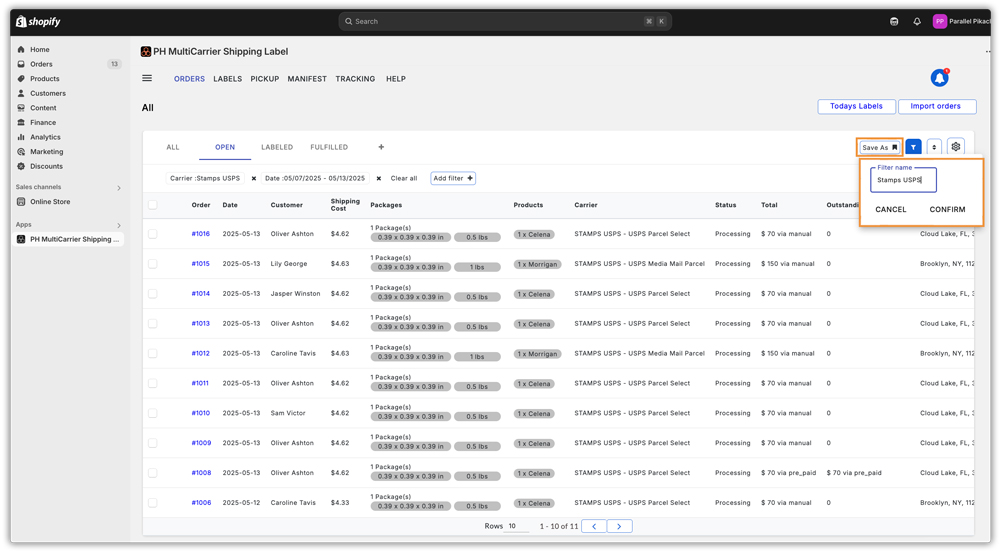The height and width of the screenshot is (553, 1000).
Task: Switch to the ALL tab
Action: (x=173, y=147)
